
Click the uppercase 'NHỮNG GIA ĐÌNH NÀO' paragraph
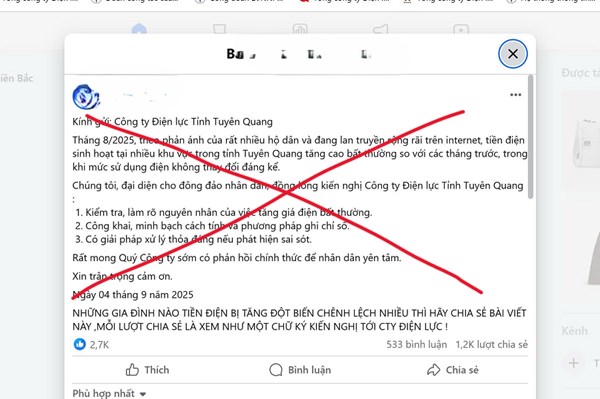[300, 320]
